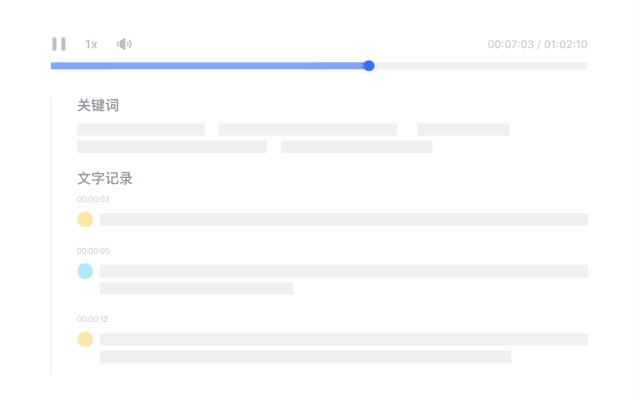Click the blue speaker avatar at 00:00:05
This screenshot has width=639, height=399.
pos(85,271)
